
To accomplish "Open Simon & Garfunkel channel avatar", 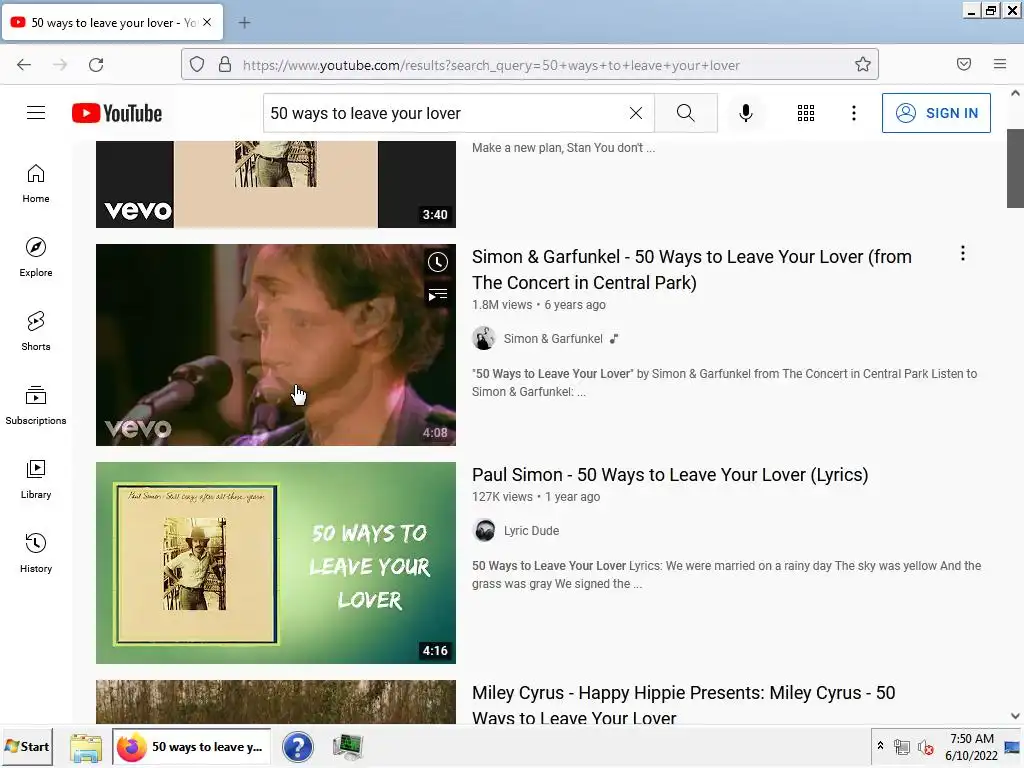I will point(484,338).
